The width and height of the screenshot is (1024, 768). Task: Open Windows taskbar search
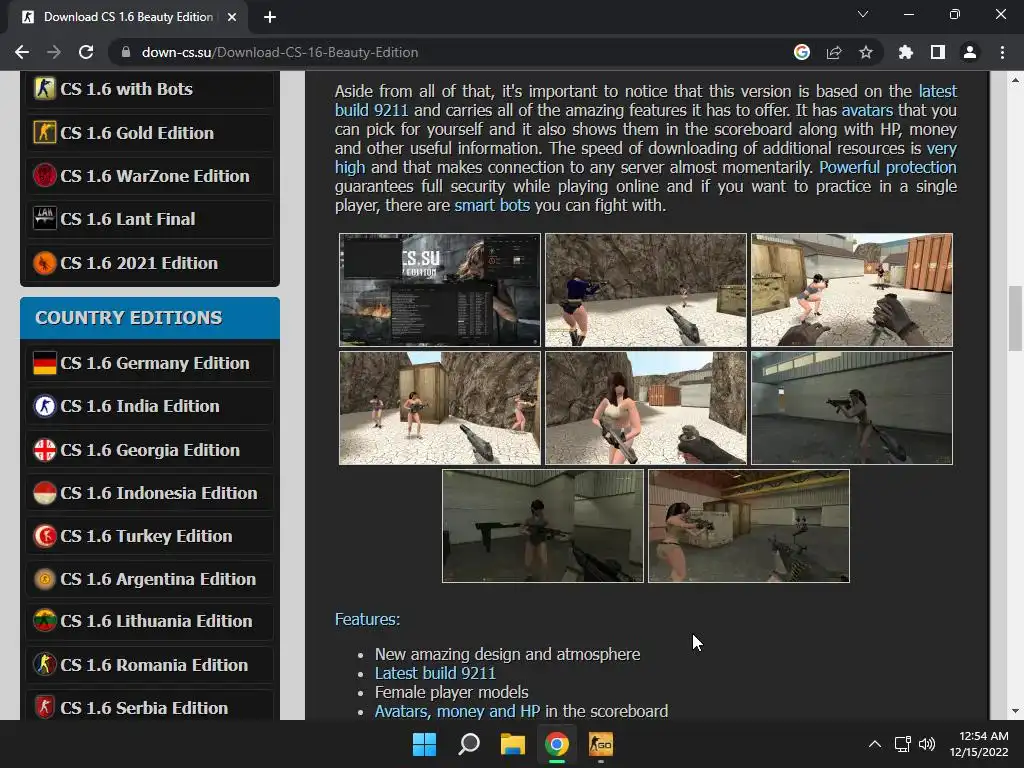(x=469, y=744)
